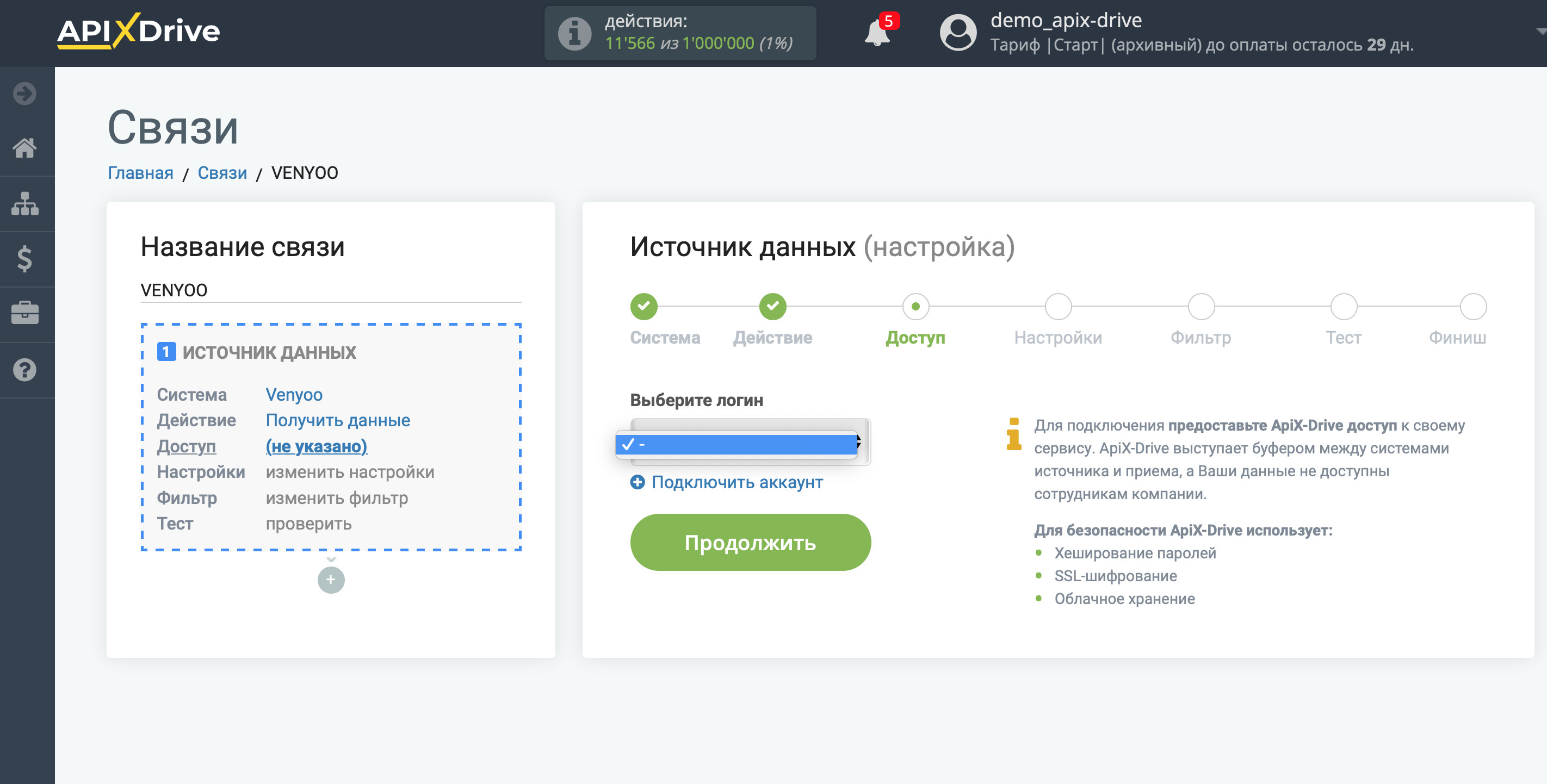Click the ApiX-Drive logo

point(138,31)
